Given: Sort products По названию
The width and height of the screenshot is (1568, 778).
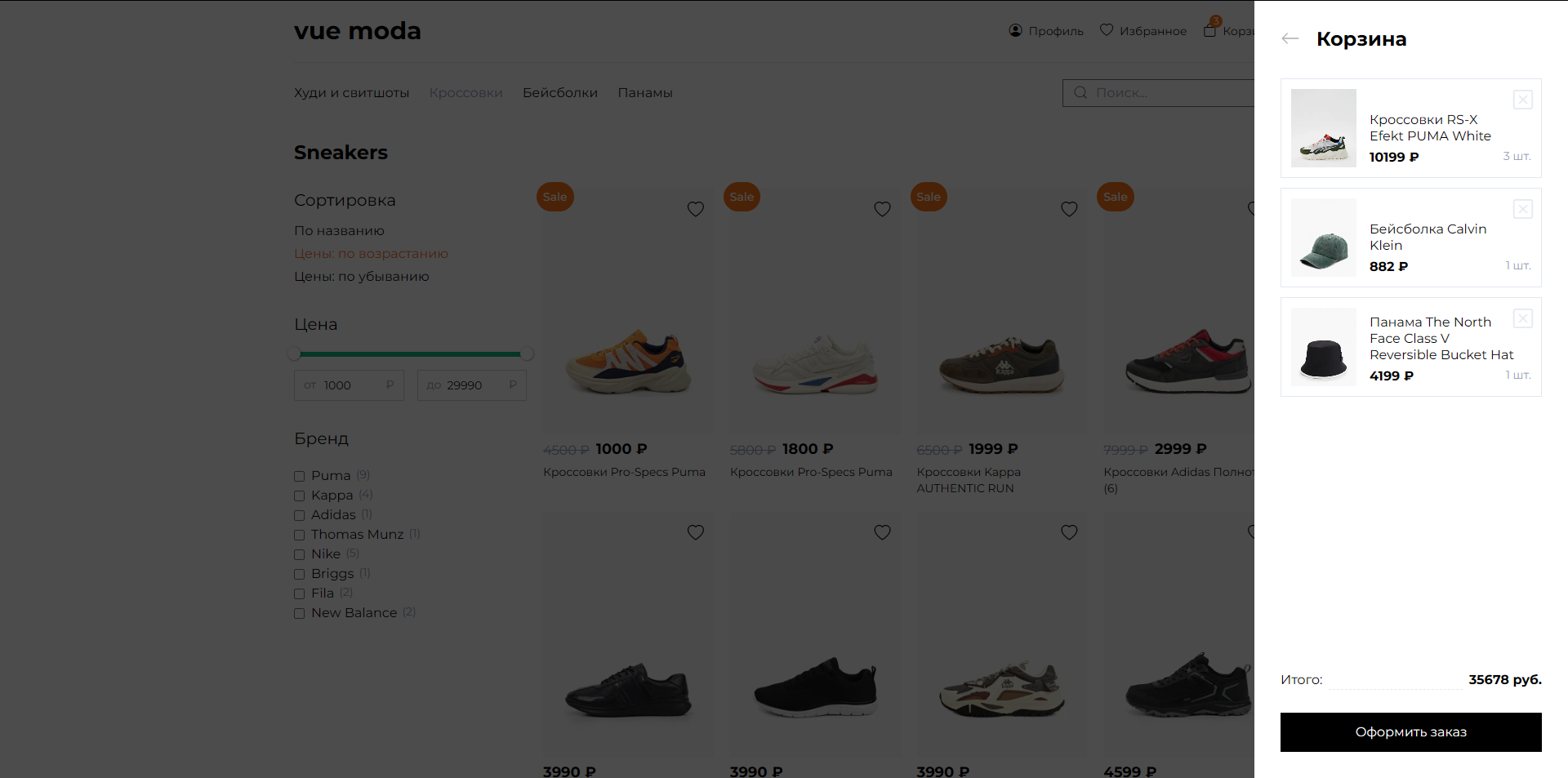Looking at the screenshot, I should click(x=339, y=231).
